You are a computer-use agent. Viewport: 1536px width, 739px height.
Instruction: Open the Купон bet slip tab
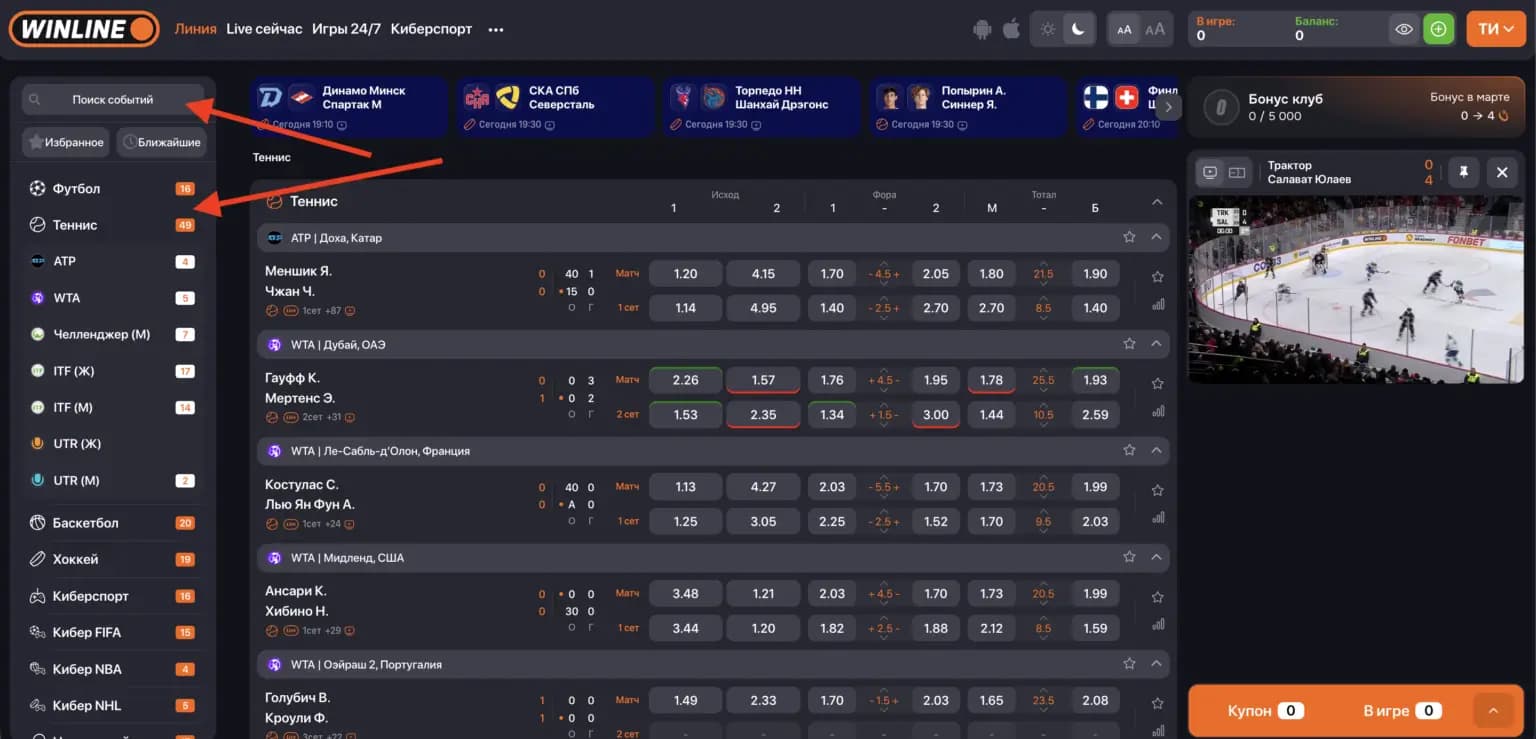tap(1263, 711)
